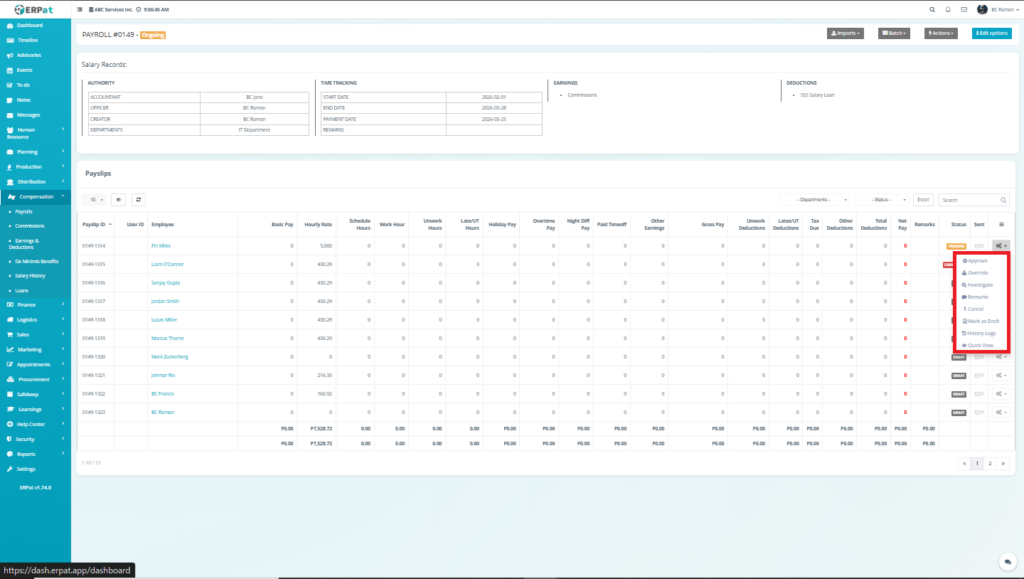Expand the Imports dropdown button
The image size is (1024, 579).
(845, 33)
